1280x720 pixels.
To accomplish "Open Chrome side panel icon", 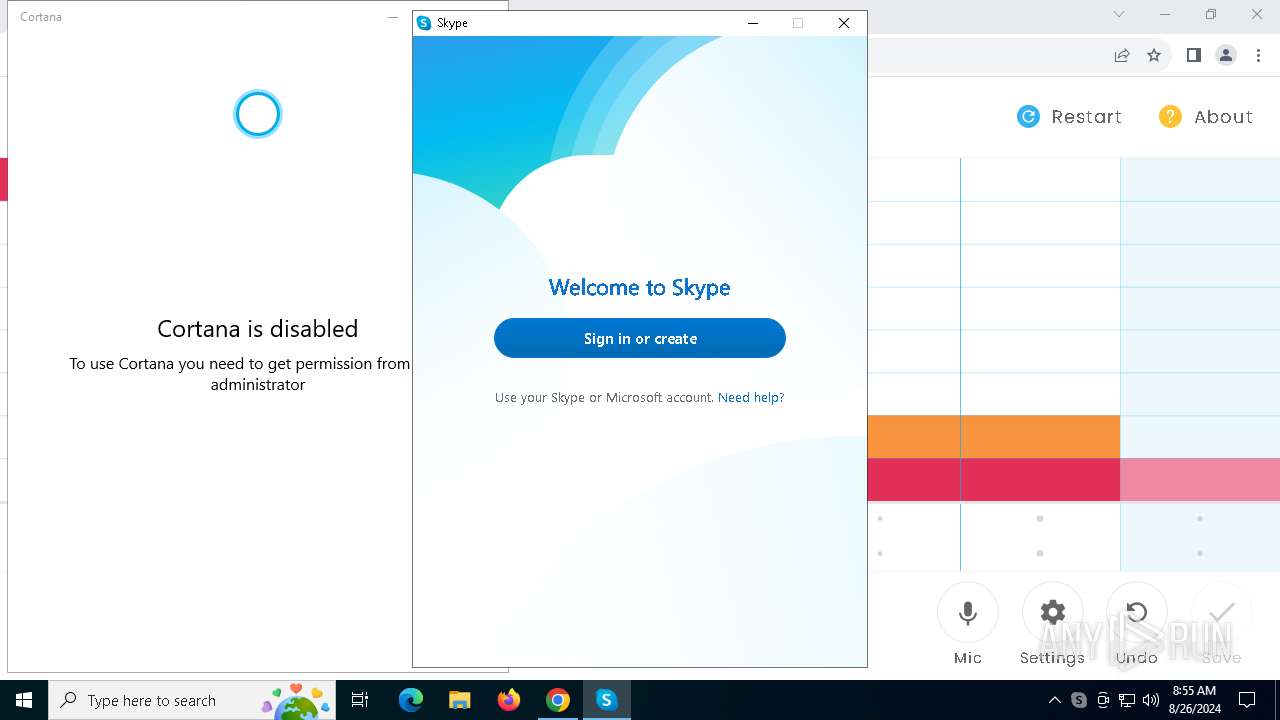I will pos(1193,56).
